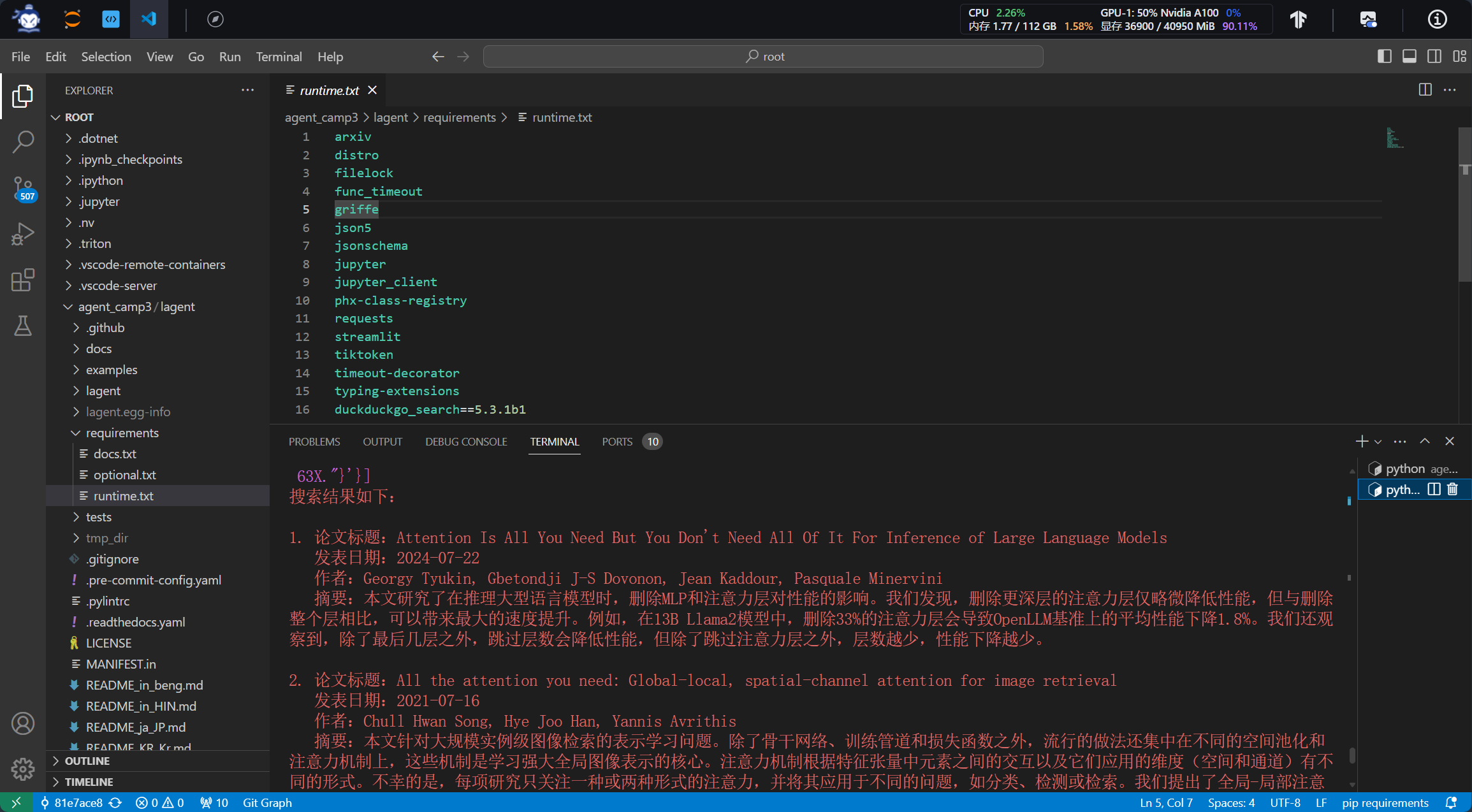1472x812 pixels.
Task: Toggle the secondary side bar layout button
Action: pos(1434,56)
